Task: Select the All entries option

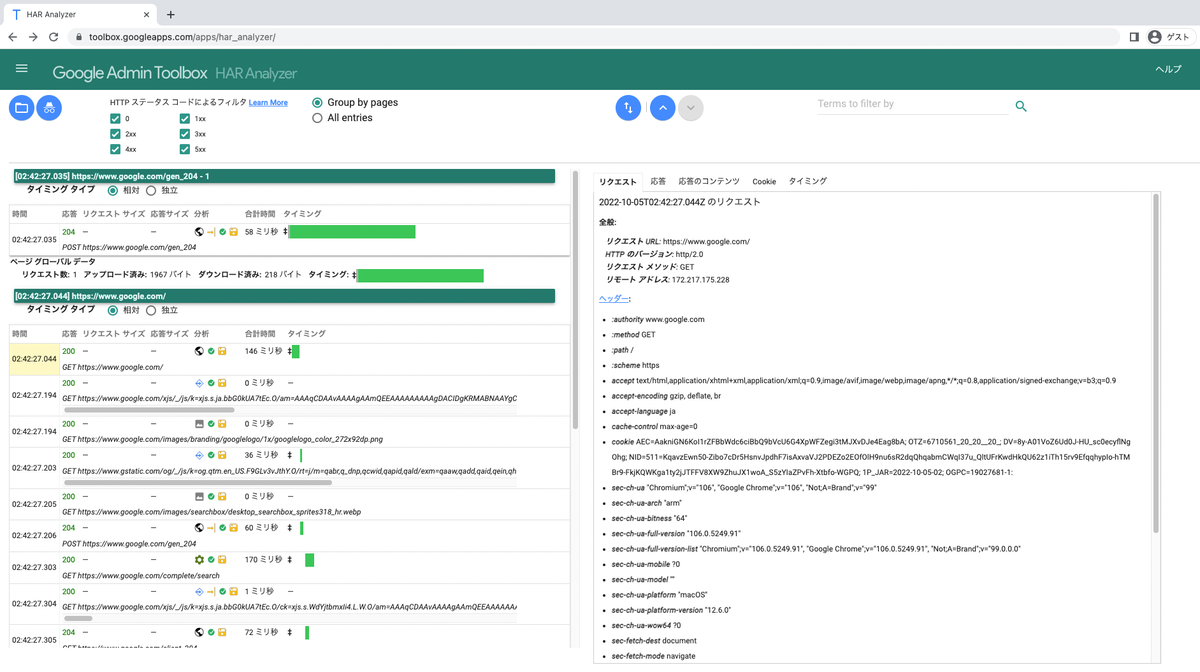Action: (317, 118)
